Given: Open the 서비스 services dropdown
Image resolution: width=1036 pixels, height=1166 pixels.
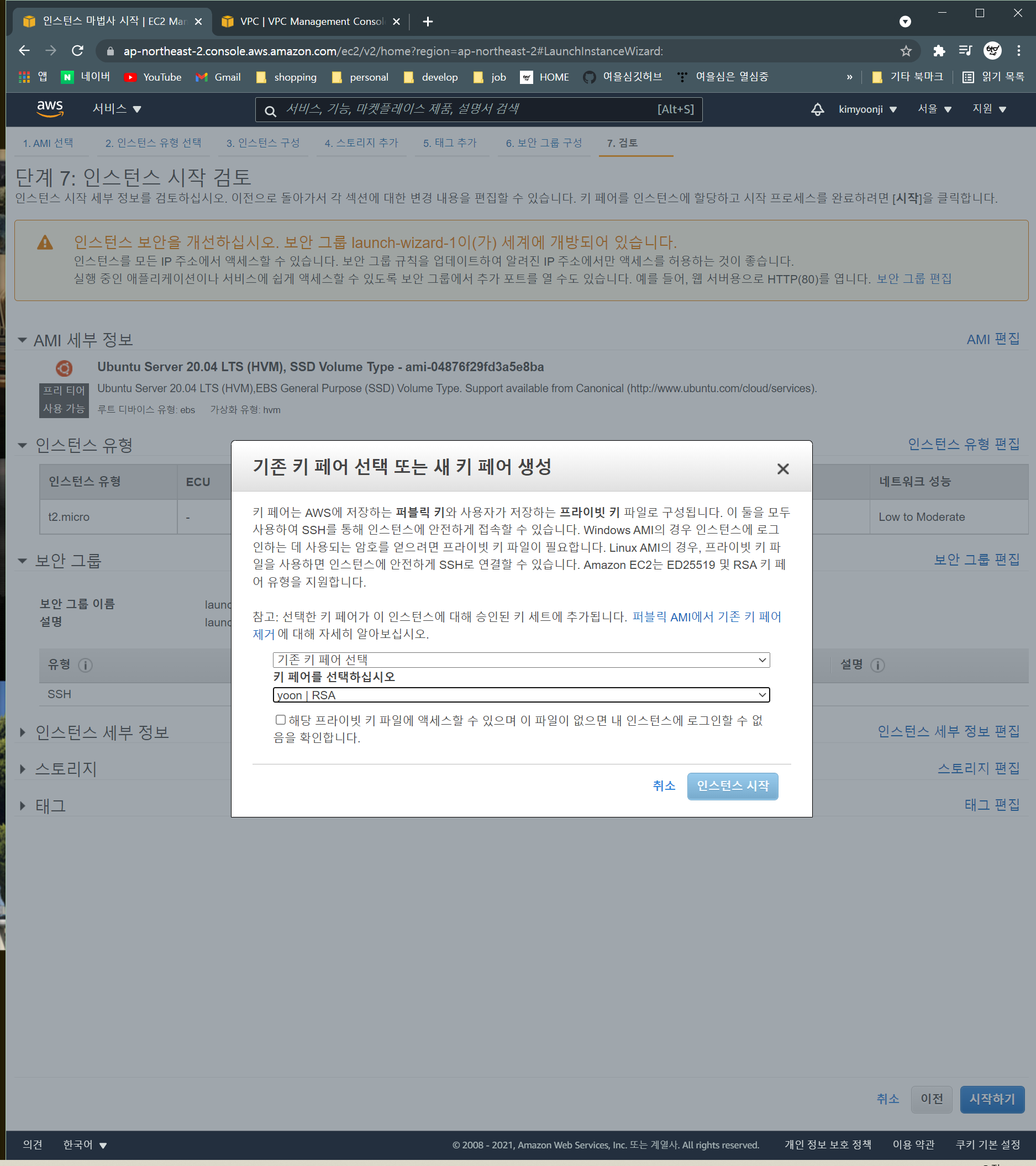Looking at the screenshot, I should pos(117,109).
